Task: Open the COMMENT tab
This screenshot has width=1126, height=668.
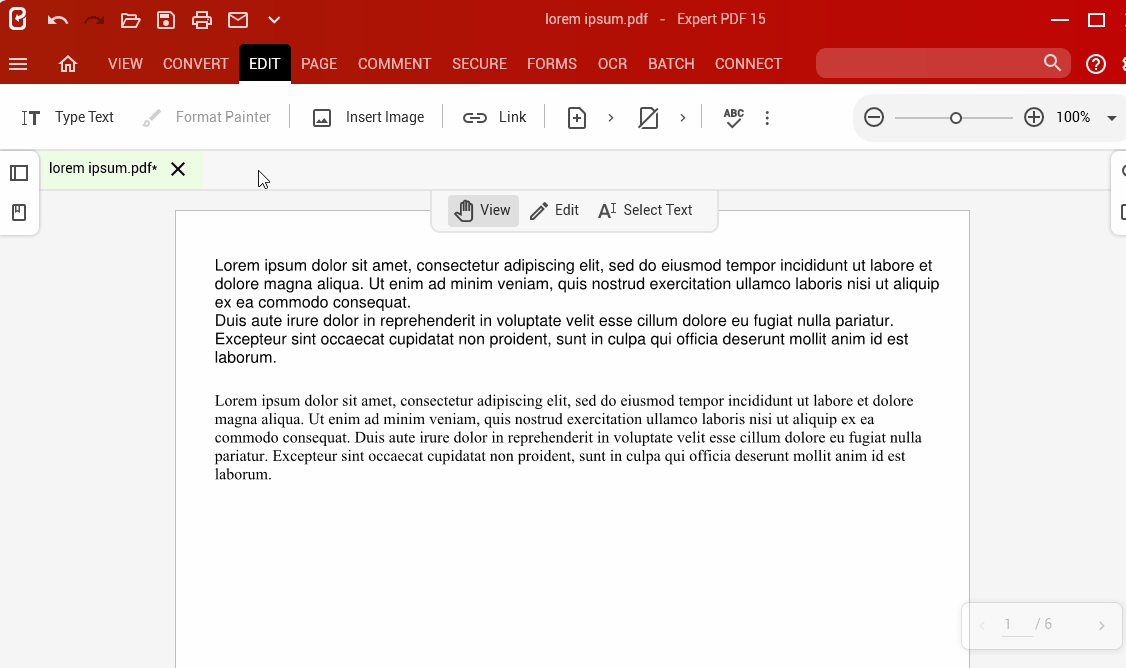Action: click(394, 64)
